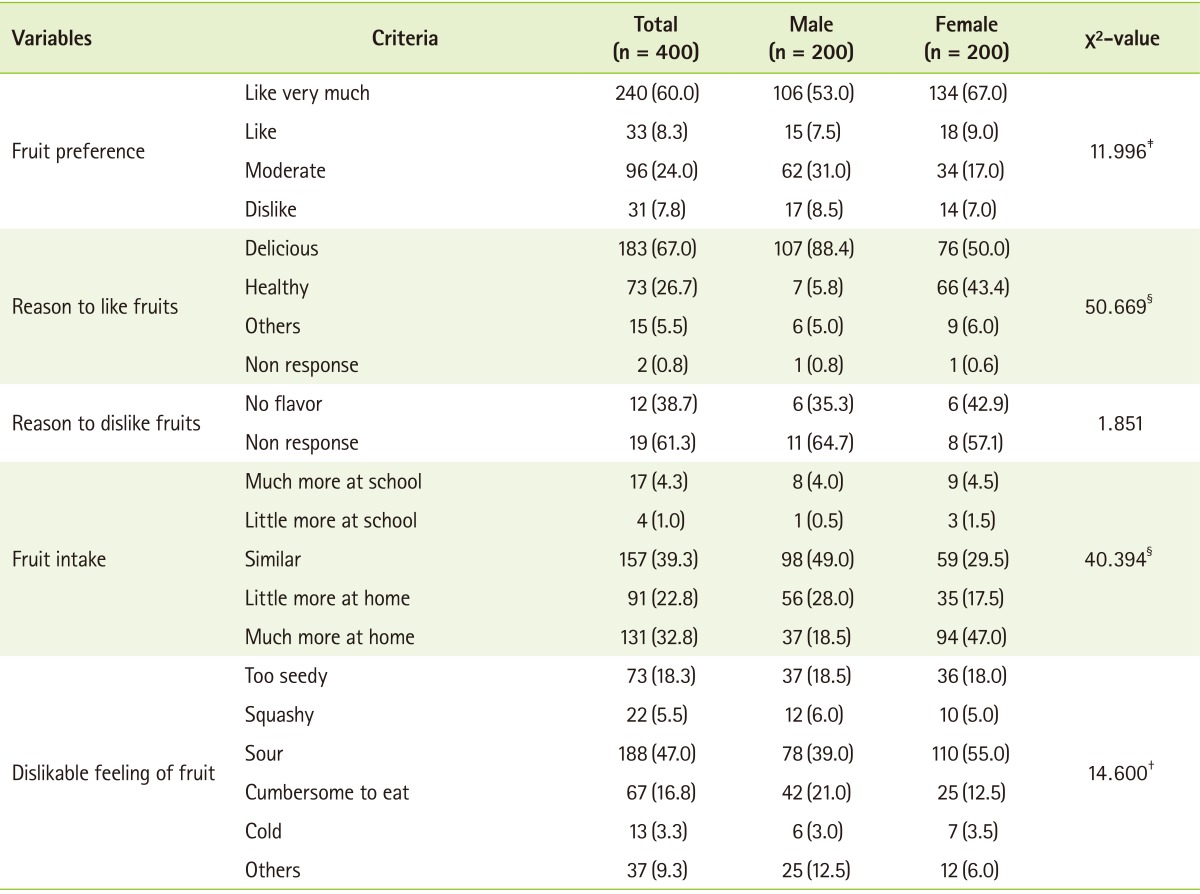Select the Much more at school cell
This screenshot has height=894, width=1200.
coord(333,482)
